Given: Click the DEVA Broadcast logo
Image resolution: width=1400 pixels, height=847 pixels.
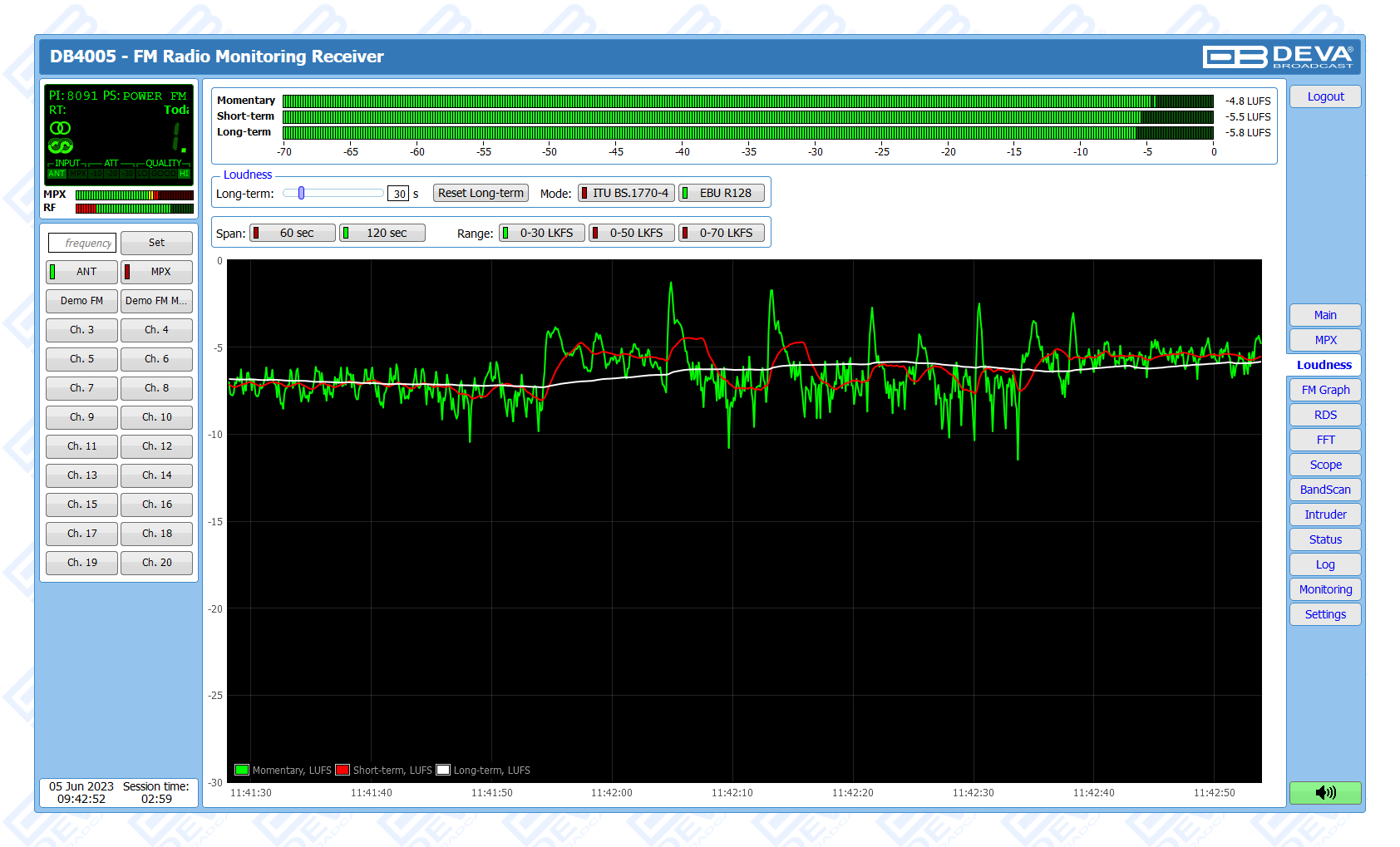Looking at the screenshot, I should pos(1278,57).
